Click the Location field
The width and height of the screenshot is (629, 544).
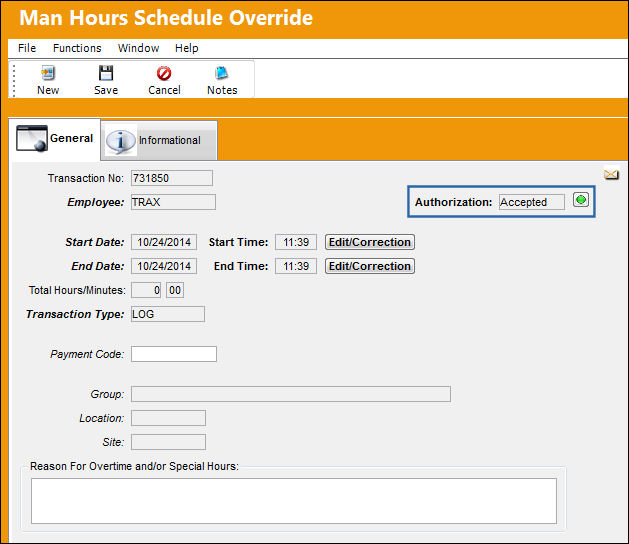(x=168, y=418)
